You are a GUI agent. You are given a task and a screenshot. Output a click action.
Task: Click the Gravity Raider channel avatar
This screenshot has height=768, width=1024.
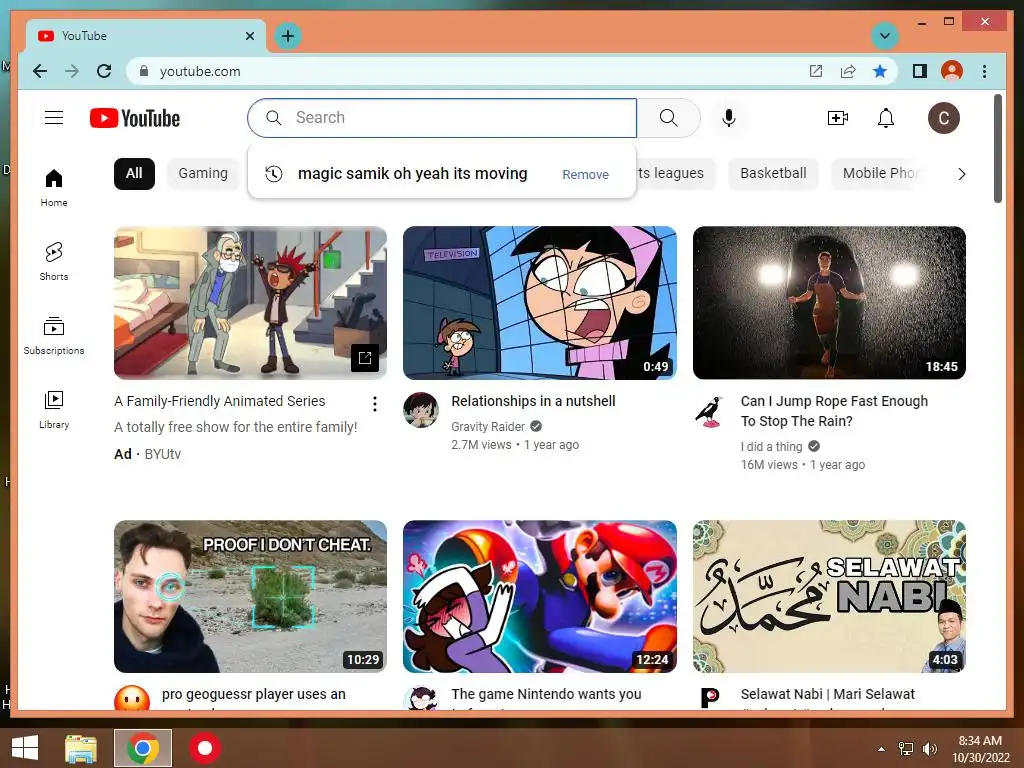421,409
